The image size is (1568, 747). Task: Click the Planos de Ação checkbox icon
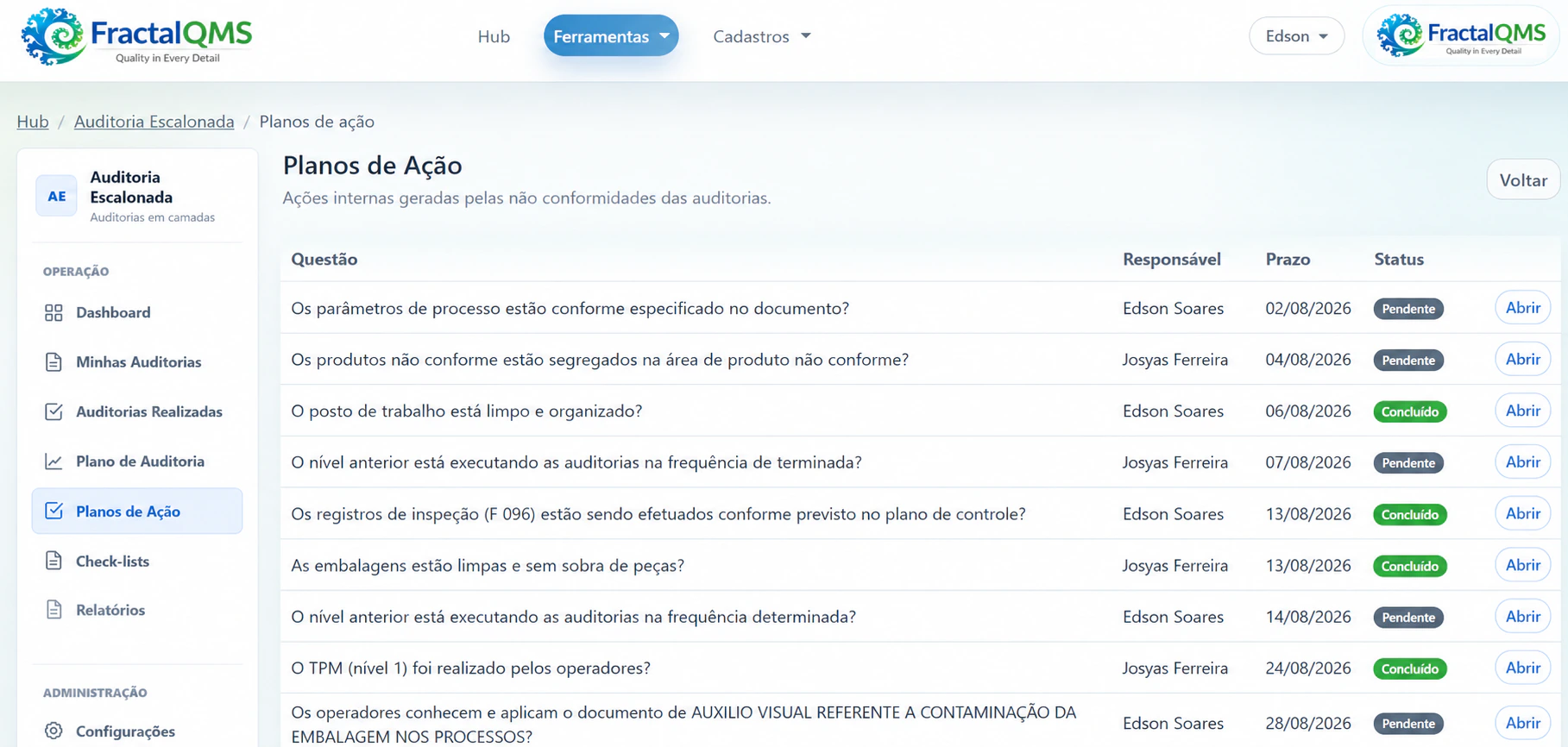pyautogui.click(x=54, y=511)
